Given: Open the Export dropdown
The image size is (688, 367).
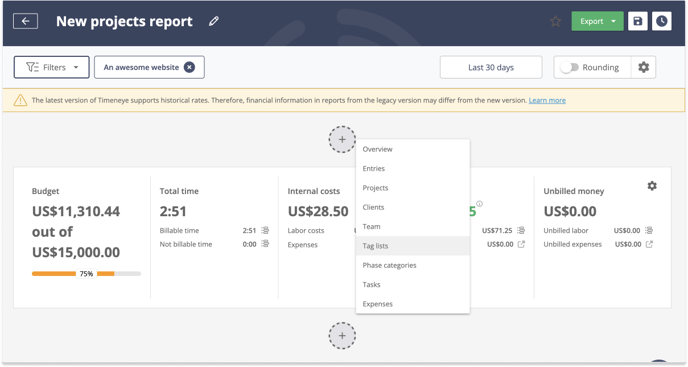Looking at the screenshot, I should pos(597,21).
